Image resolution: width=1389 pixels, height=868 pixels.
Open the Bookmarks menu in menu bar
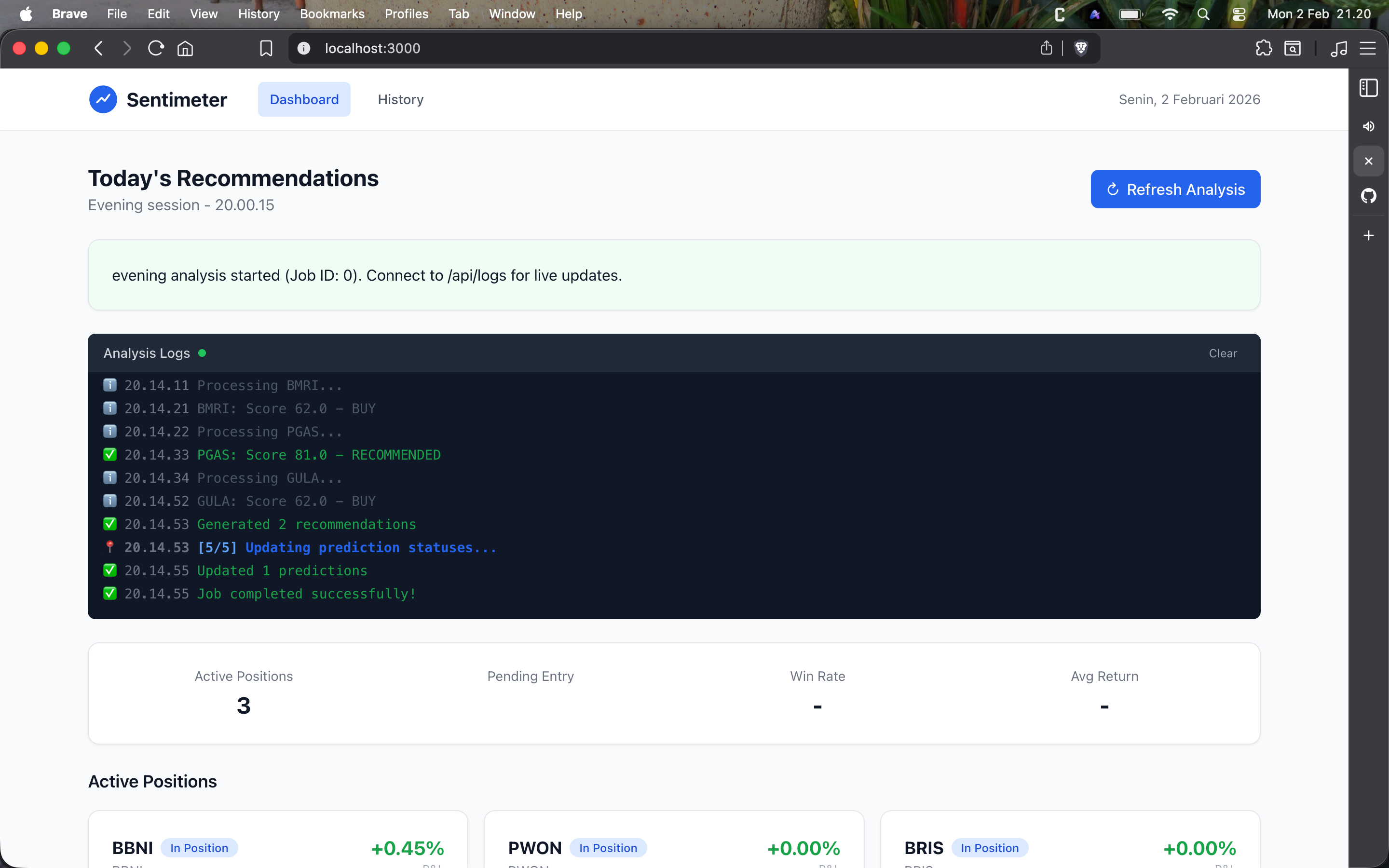coord(332,14)
